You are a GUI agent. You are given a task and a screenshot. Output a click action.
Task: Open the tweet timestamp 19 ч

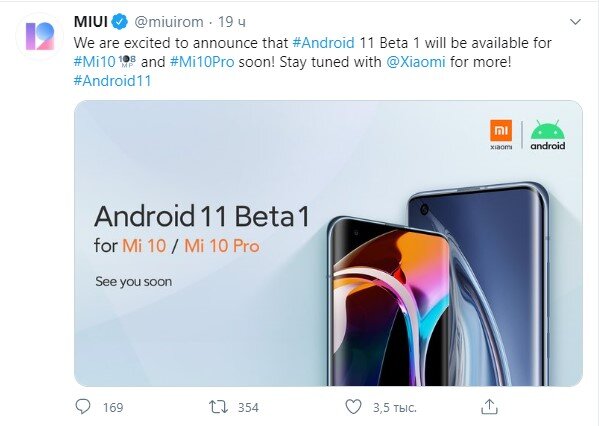[232, 22]
